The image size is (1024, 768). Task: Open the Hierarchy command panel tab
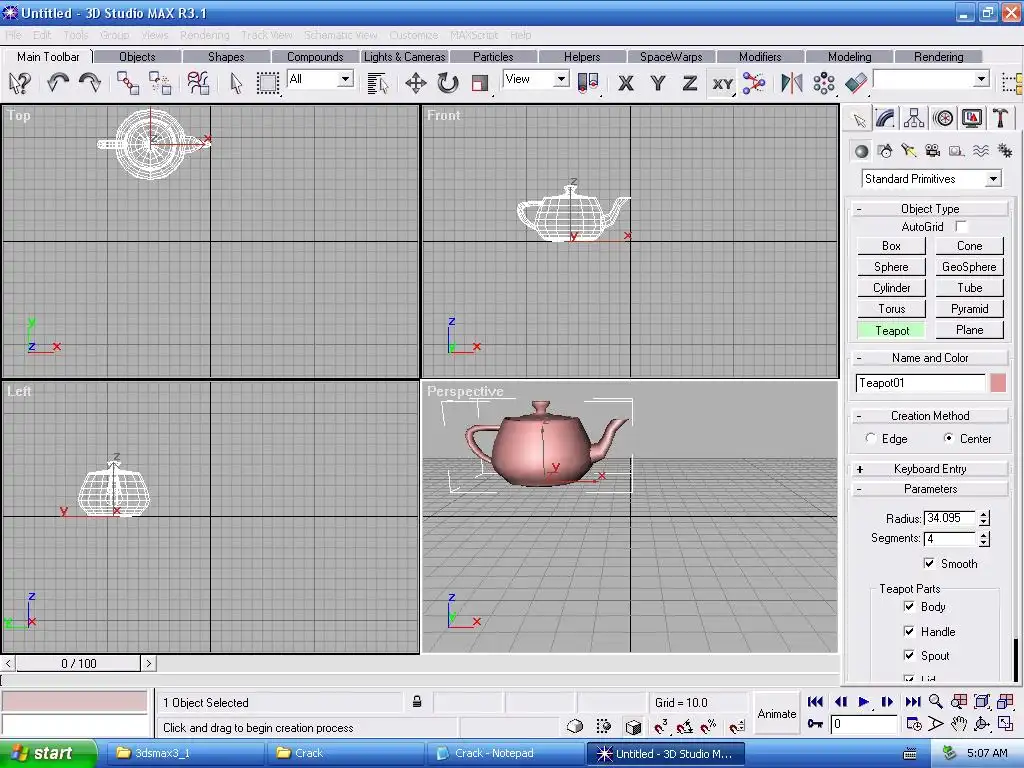[x=914, y=118]
